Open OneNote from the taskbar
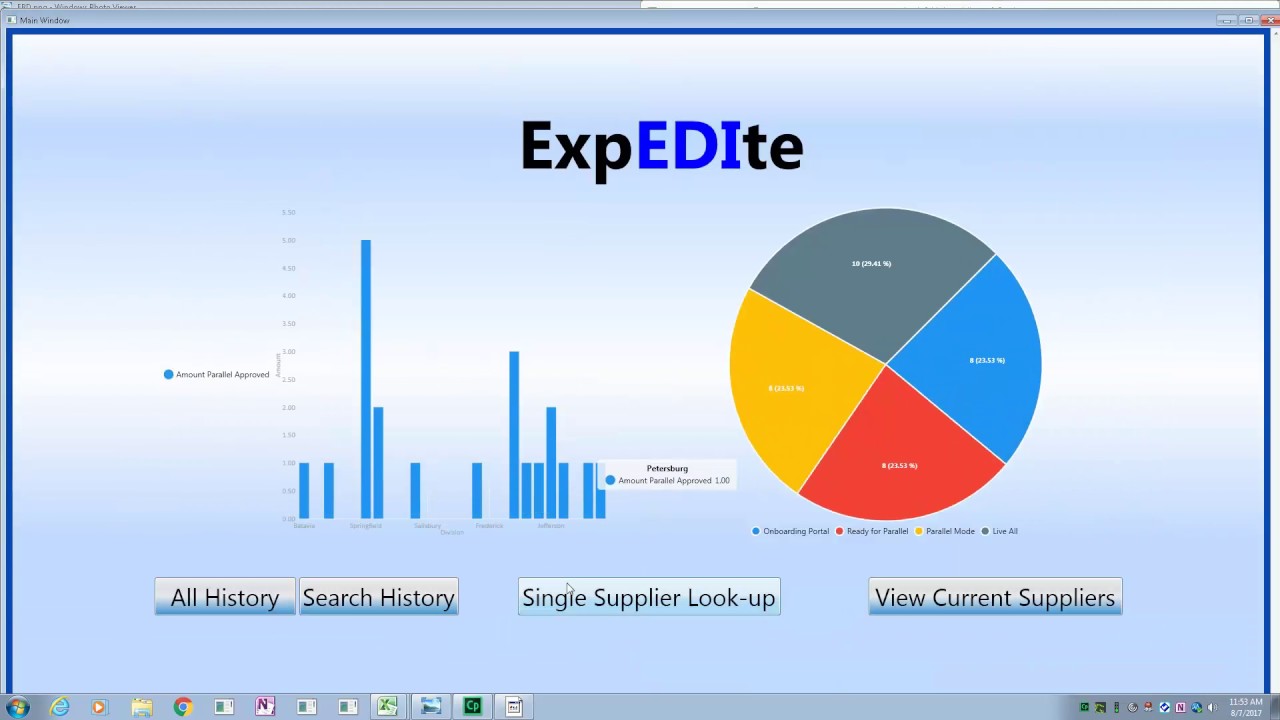 (265, 707)
